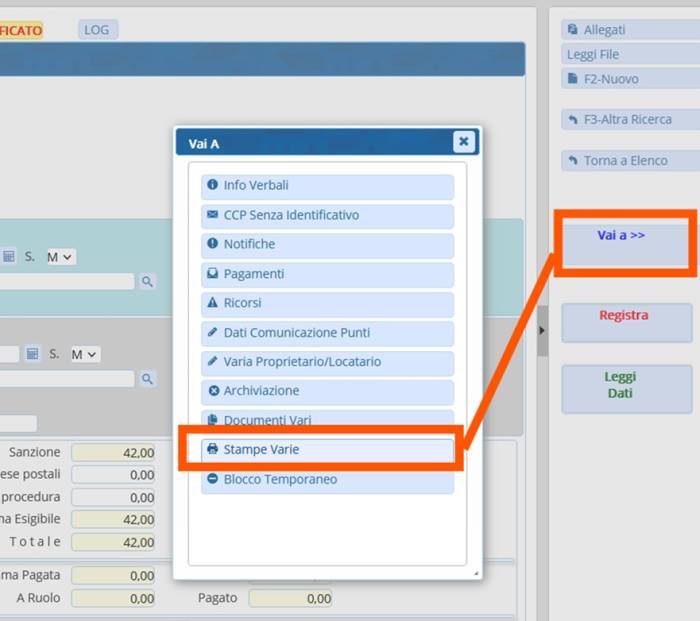Close the Vai A dialog
This screenshot has width=700, height=621.
[x=463, y=142]
